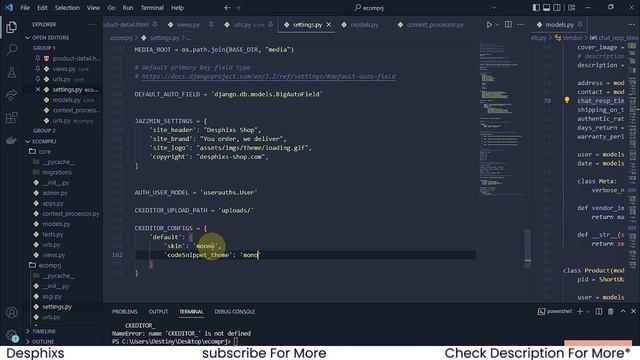Image resolution: width=640 pixels, height=360 pixels.
Task: Click the Go Forward arrow in title bar
Action: coord(238,7)
